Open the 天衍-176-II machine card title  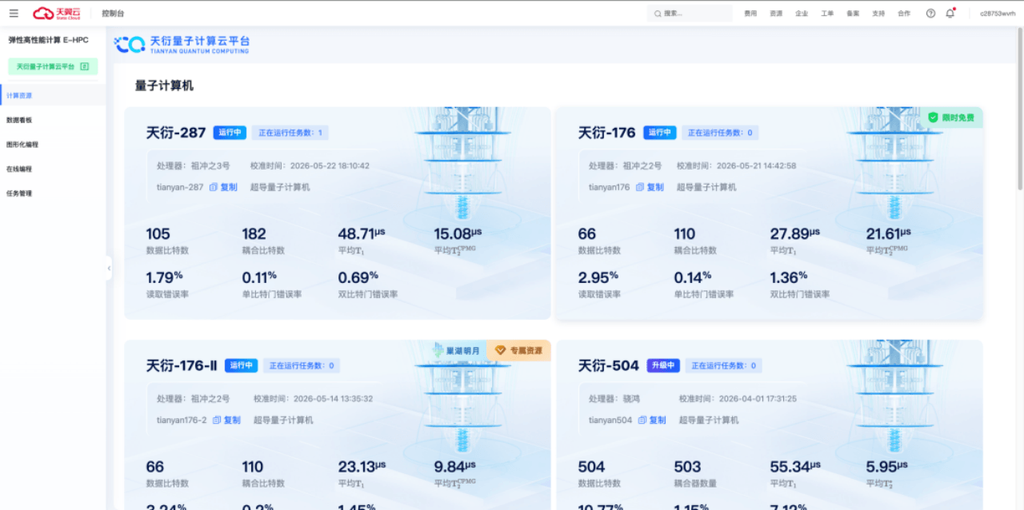click(181, 366)
